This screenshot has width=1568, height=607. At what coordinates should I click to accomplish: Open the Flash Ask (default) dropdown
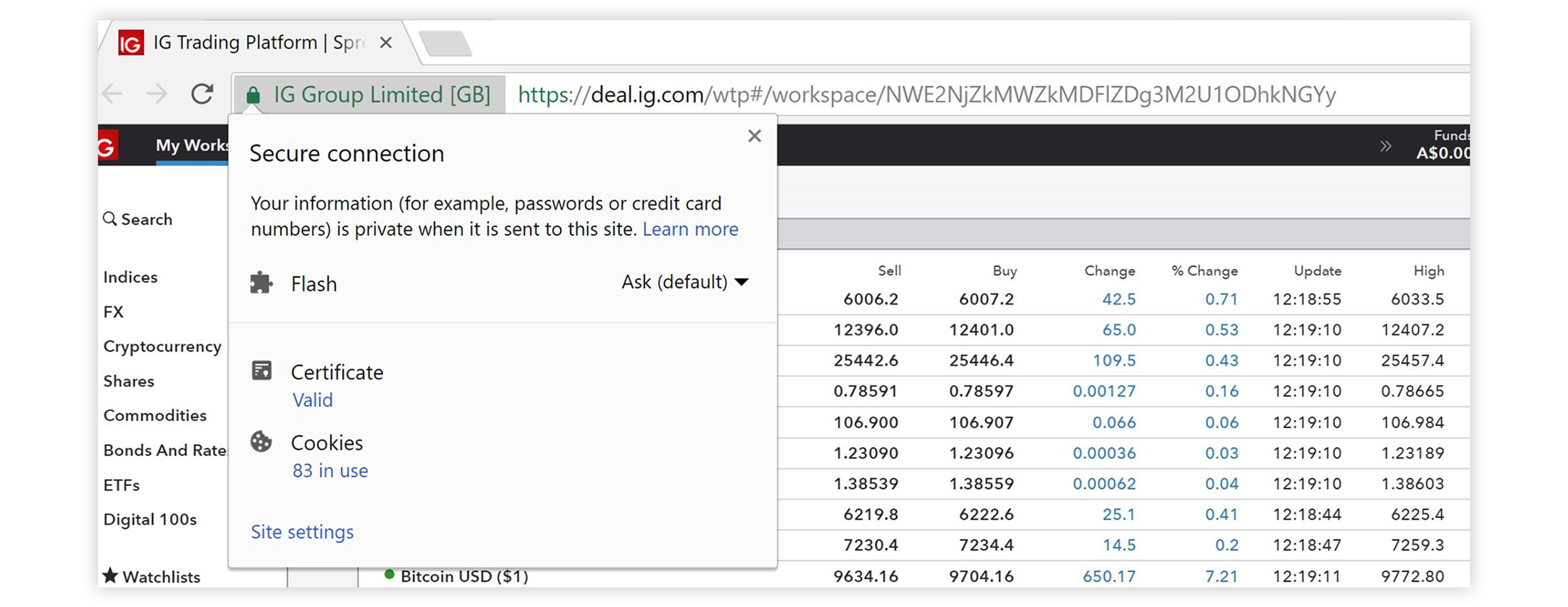click(685, 282)
